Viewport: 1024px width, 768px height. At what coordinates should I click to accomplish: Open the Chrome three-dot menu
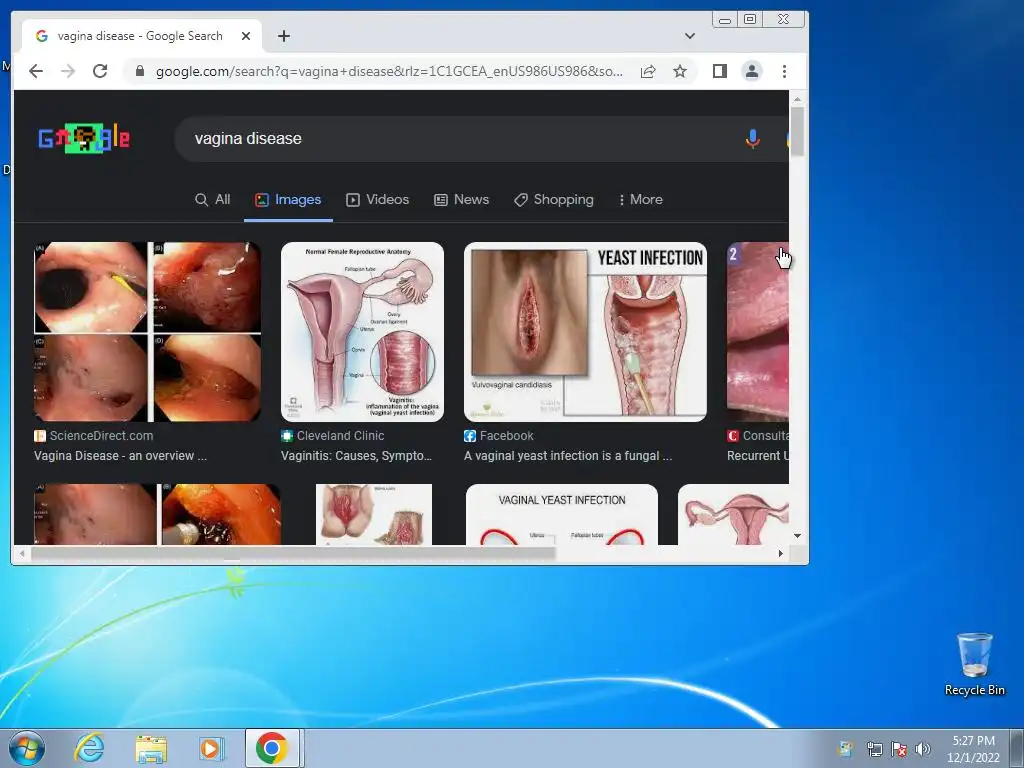tap(784, 71)
